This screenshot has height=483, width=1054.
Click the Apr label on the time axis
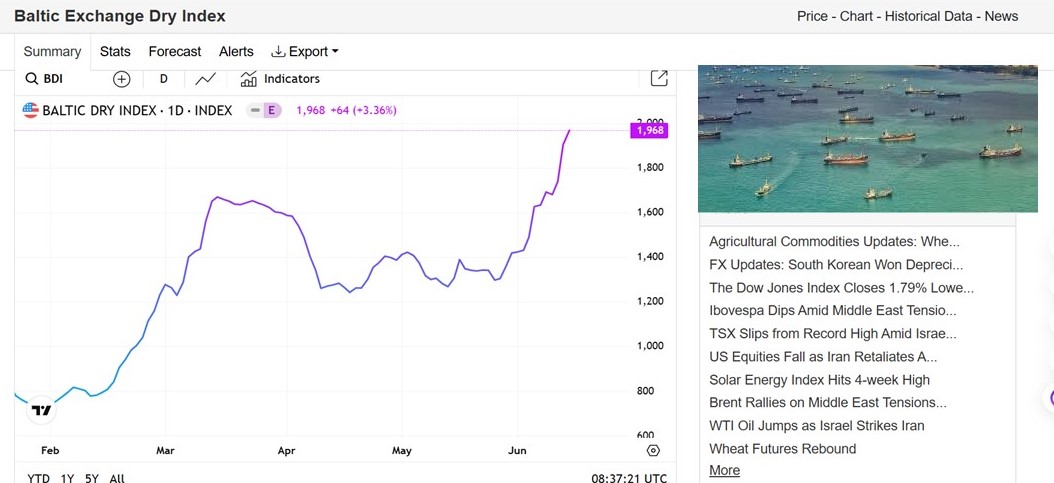tap(286, 451)
